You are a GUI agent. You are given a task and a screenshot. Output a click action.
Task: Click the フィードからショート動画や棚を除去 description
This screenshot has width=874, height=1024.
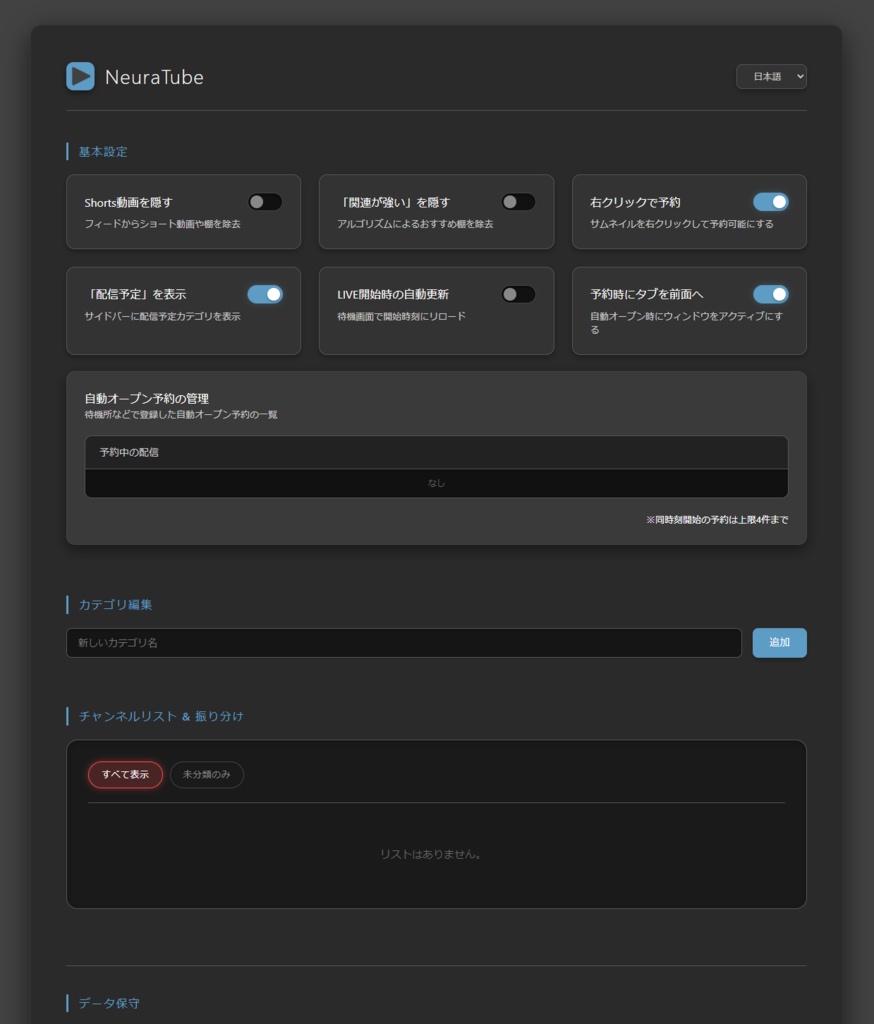pos(163,224)
